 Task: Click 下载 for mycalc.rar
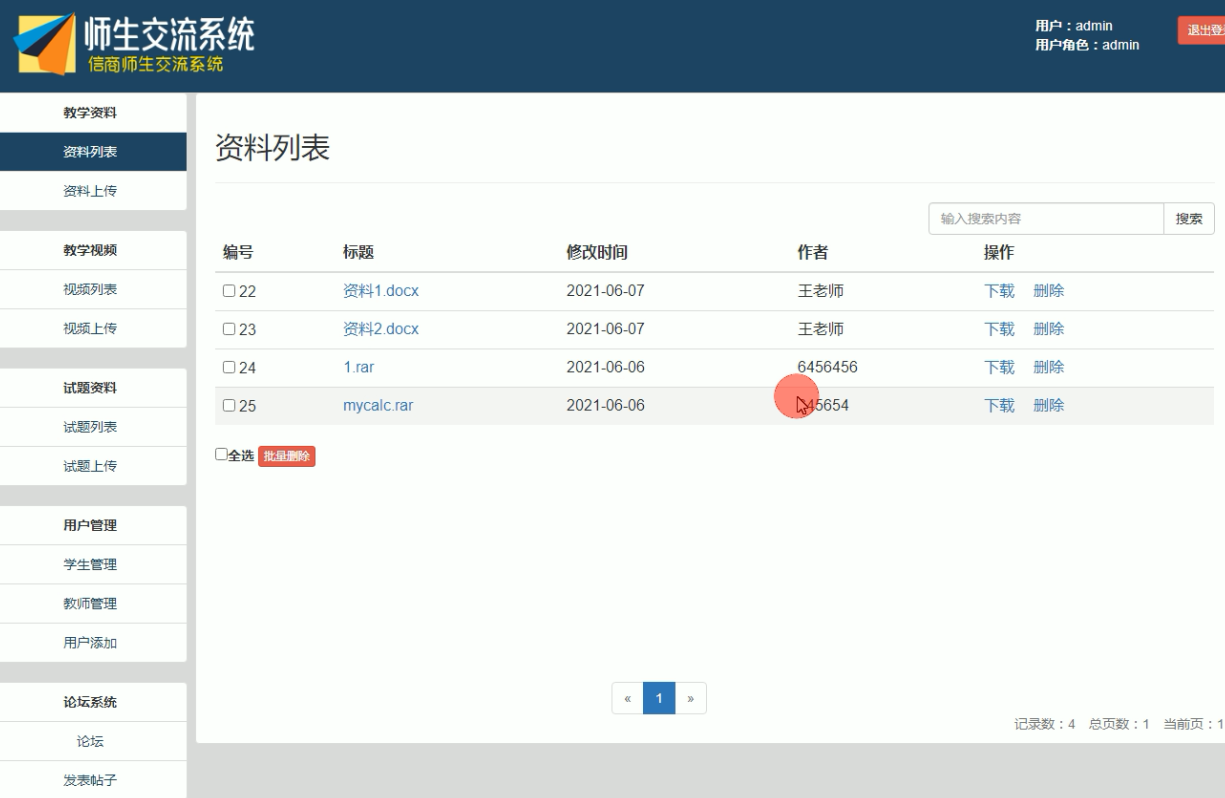(x=999, y=406)
